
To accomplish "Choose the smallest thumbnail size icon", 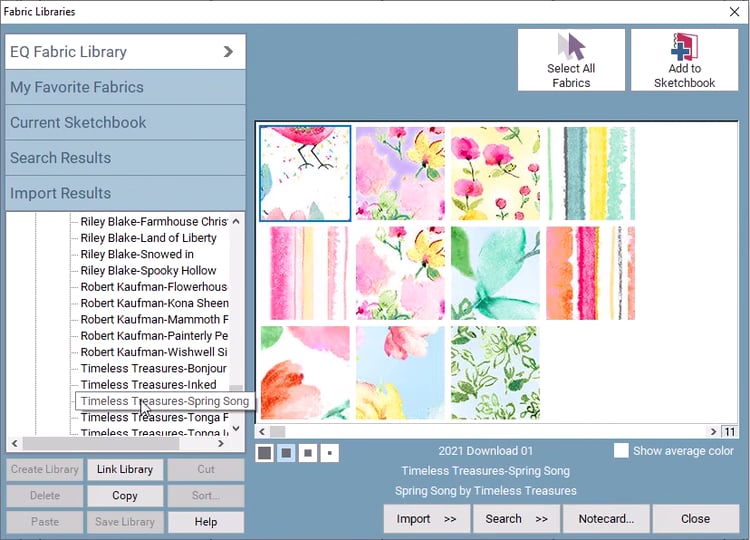I will pos(330,452).
